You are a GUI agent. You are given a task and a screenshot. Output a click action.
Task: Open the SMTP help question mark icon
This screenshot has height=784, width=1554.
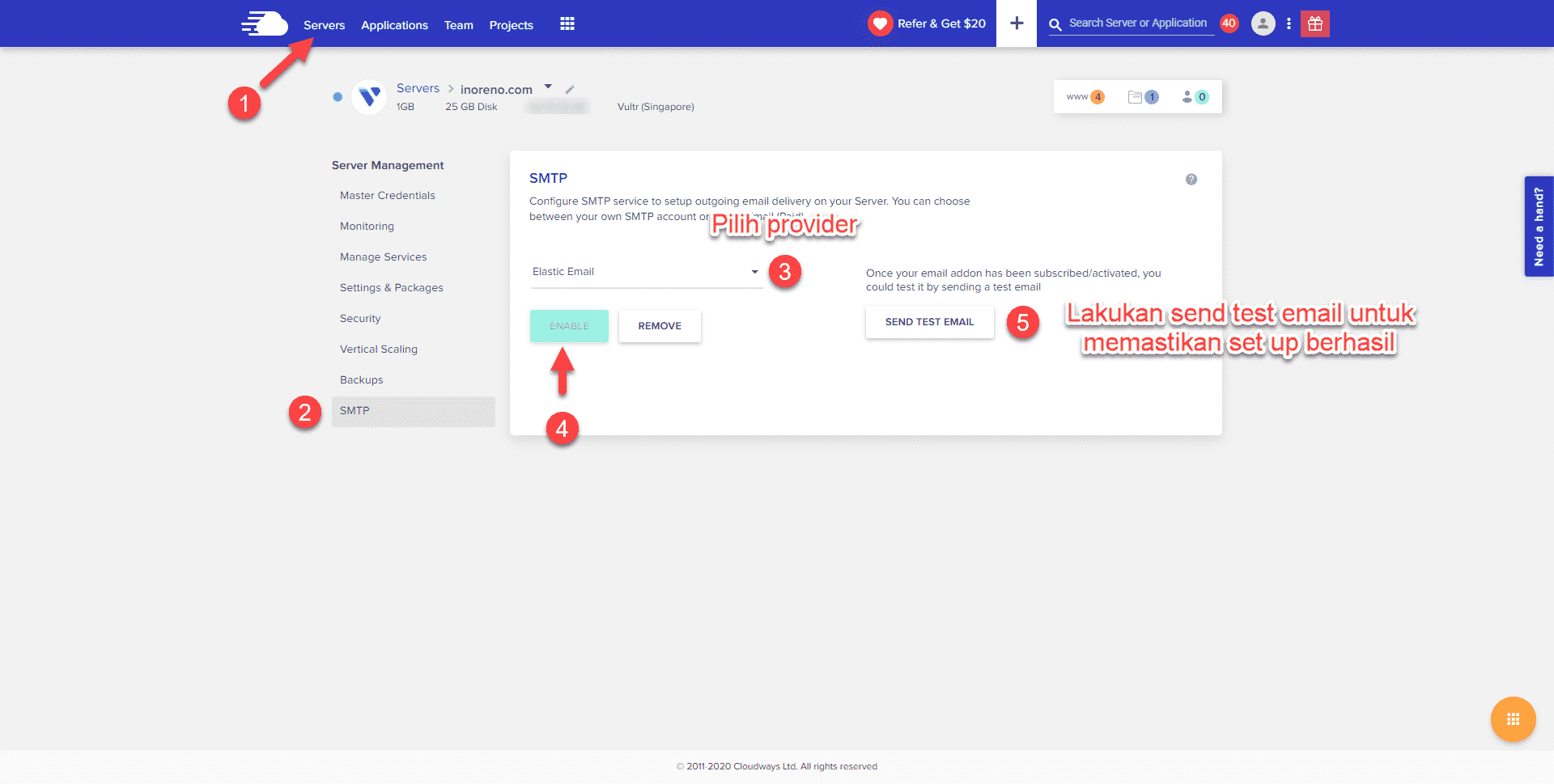1191,180
